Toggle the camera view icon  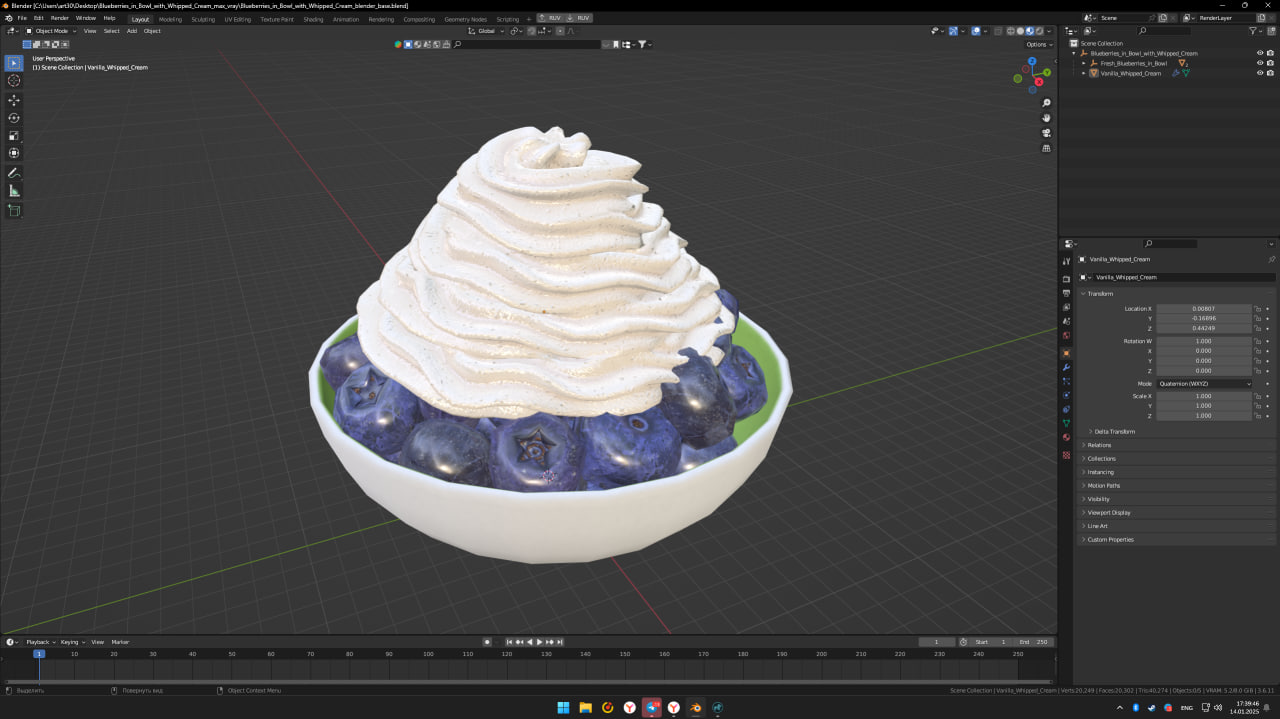pos(1046,133)
